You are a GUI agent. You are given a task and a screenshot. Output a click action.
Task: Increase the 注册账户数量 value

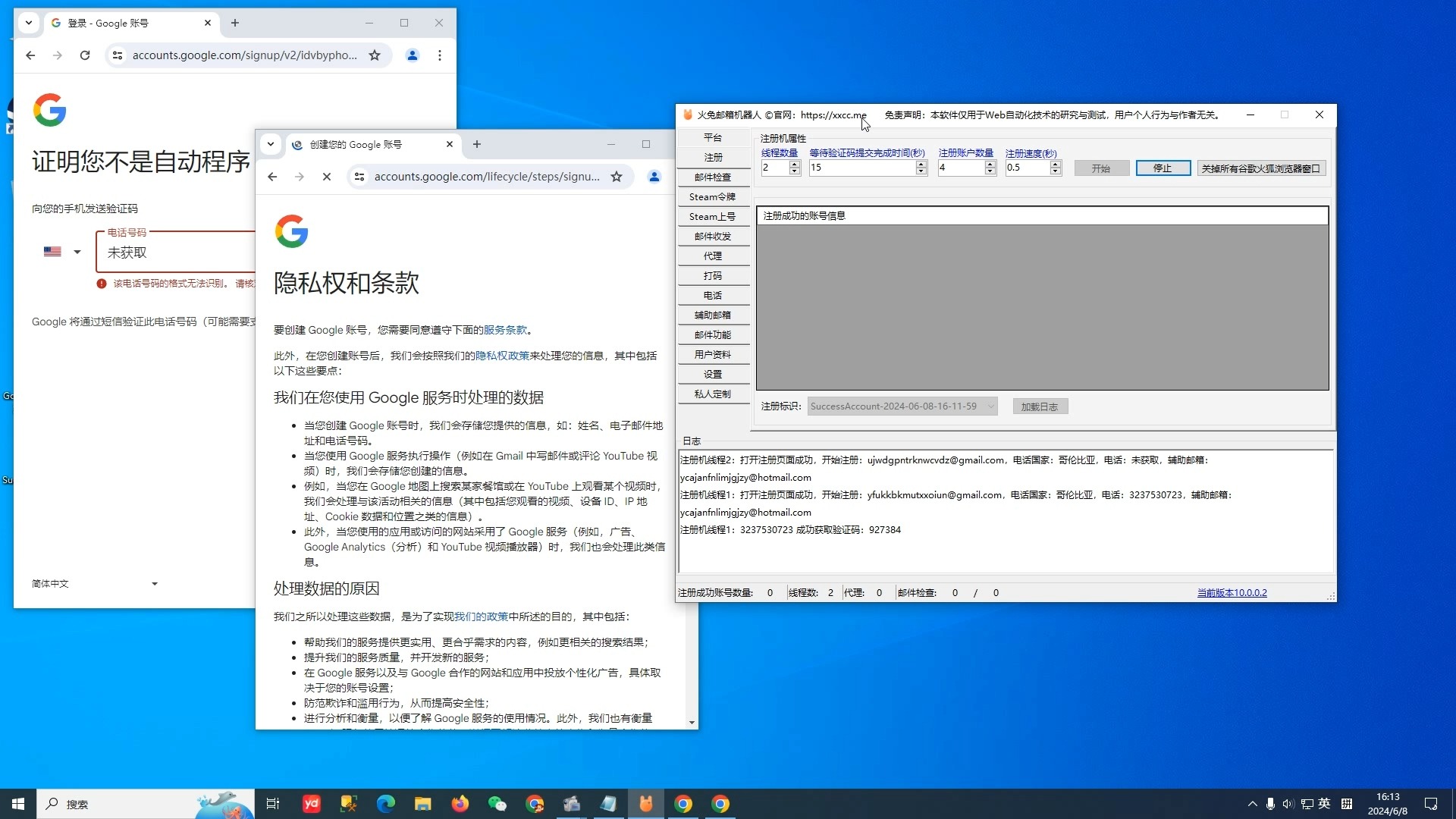point(990,165)
